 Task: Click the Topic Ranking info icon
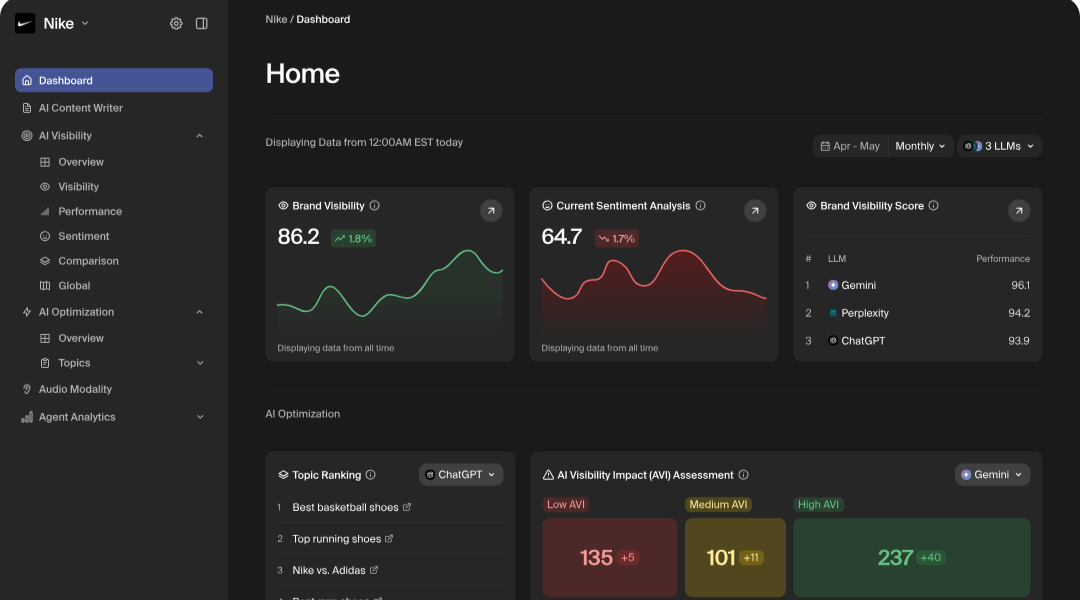click(371, 475)
